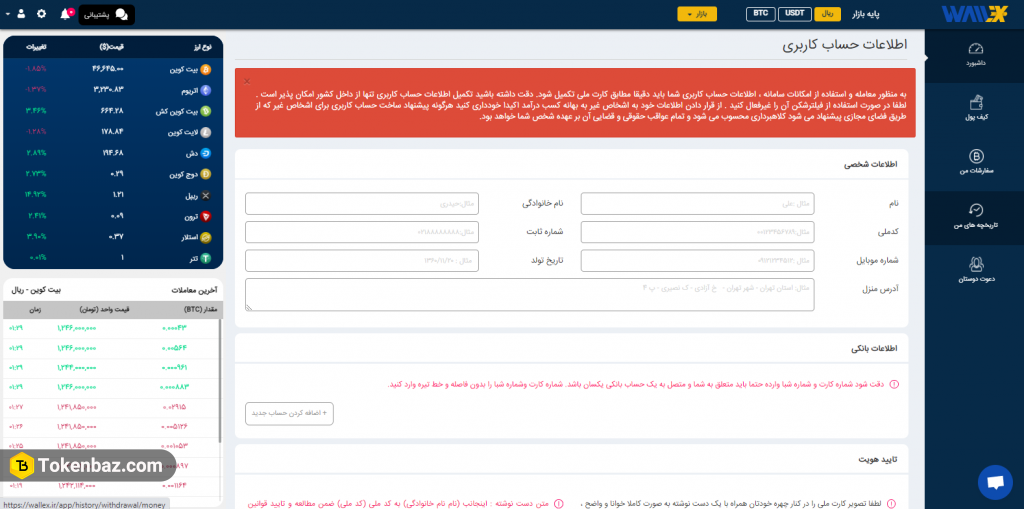Click the Wallex logo
1024x509 pixels.
pyautogui.click(x=974, y=14)
